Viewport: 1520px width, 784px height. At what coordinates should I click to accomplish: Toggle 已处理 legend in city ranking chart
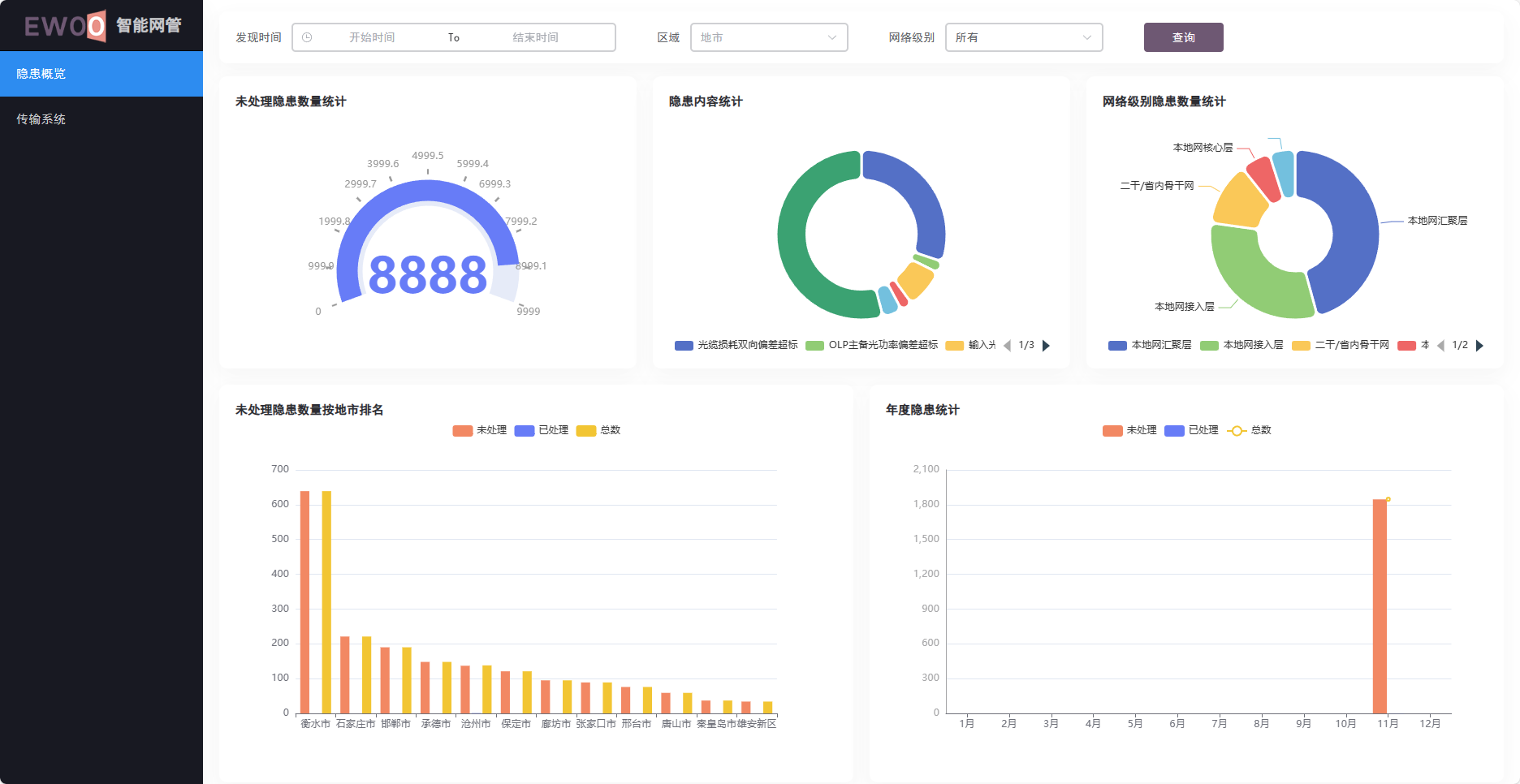[542, 430]
